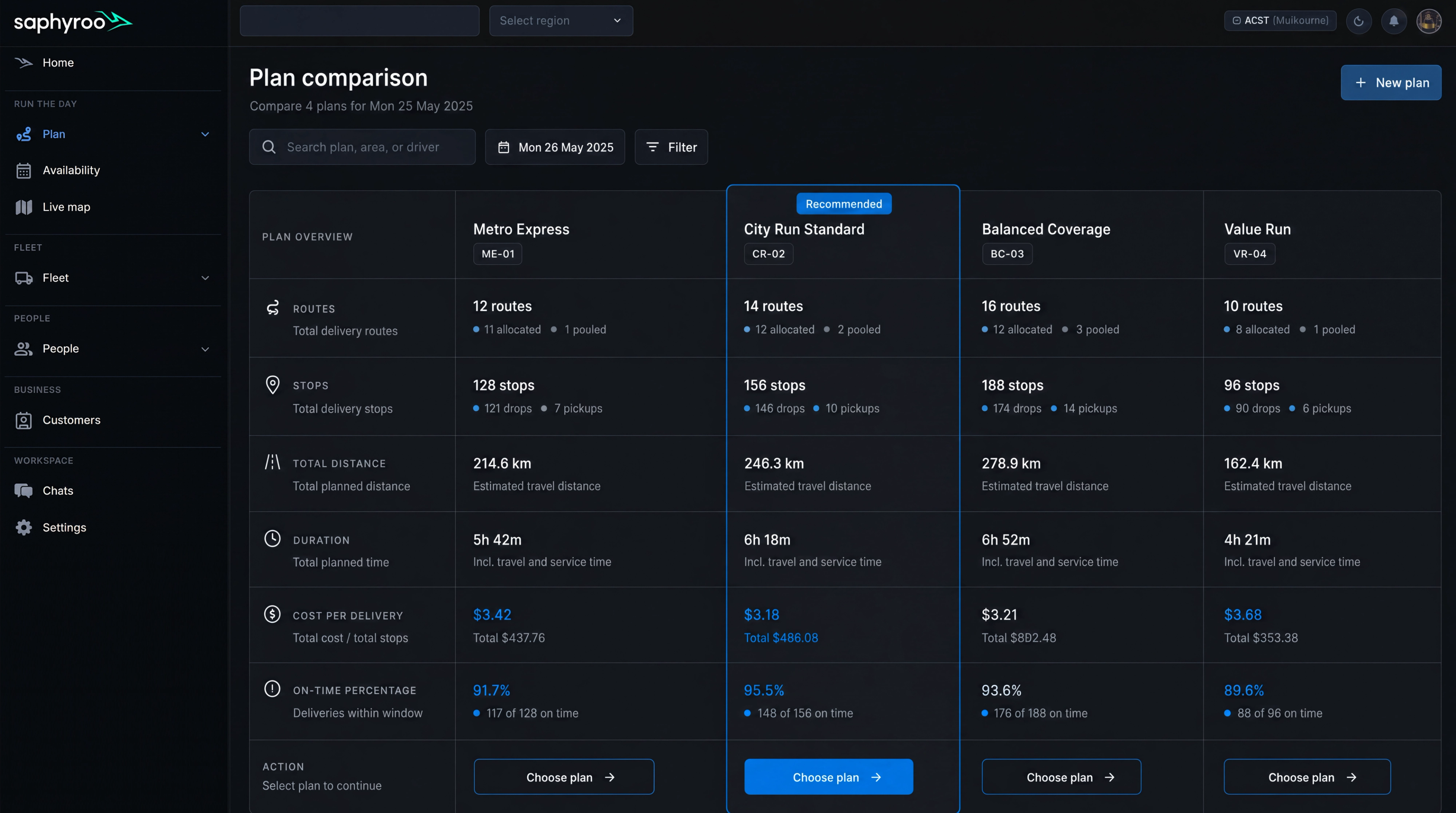Click the Routes row icon
This screenshot has height=813, width=1456.
(273, 308)
